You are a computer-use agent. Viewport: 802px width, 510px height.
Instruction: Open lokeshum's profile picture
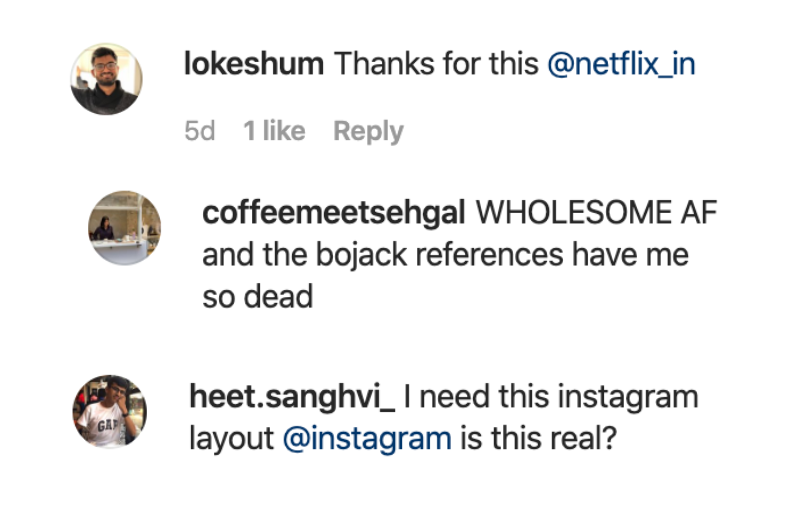point(106,79)
